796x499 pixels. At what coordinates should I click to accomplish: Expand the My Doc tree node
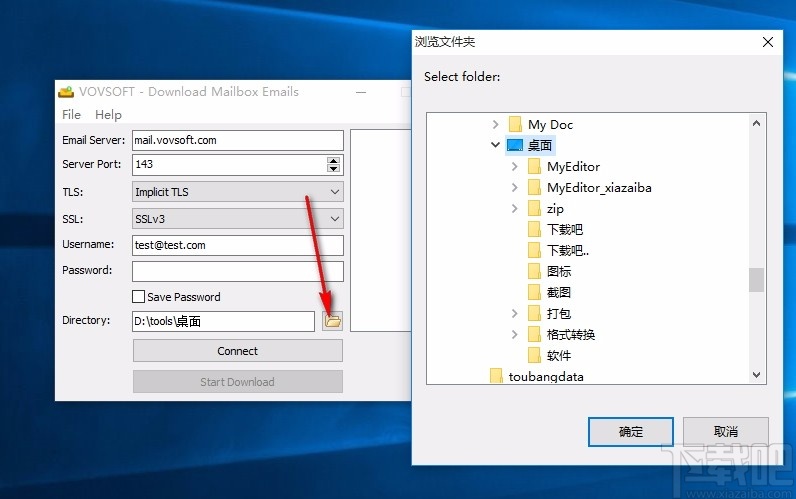[495, 124]
